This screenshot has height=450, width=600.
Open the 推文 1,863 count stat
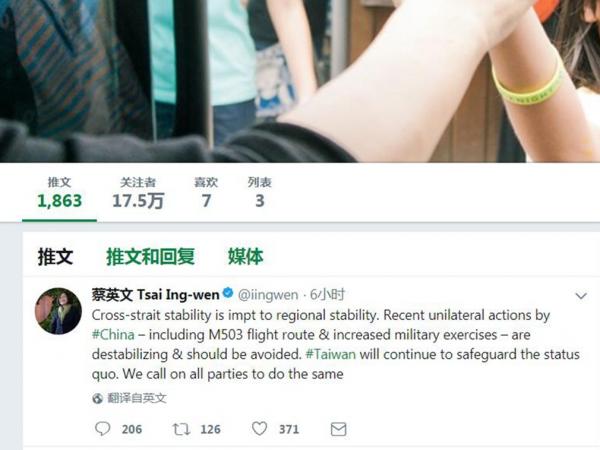click(59, 193)
